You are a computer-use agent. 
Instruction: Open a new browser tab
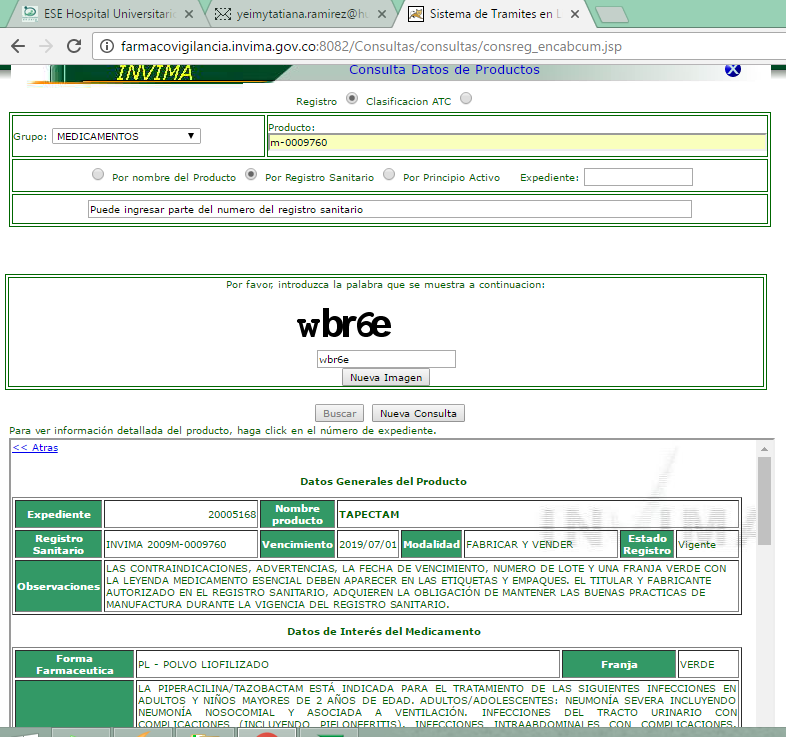tap(611, 15)
